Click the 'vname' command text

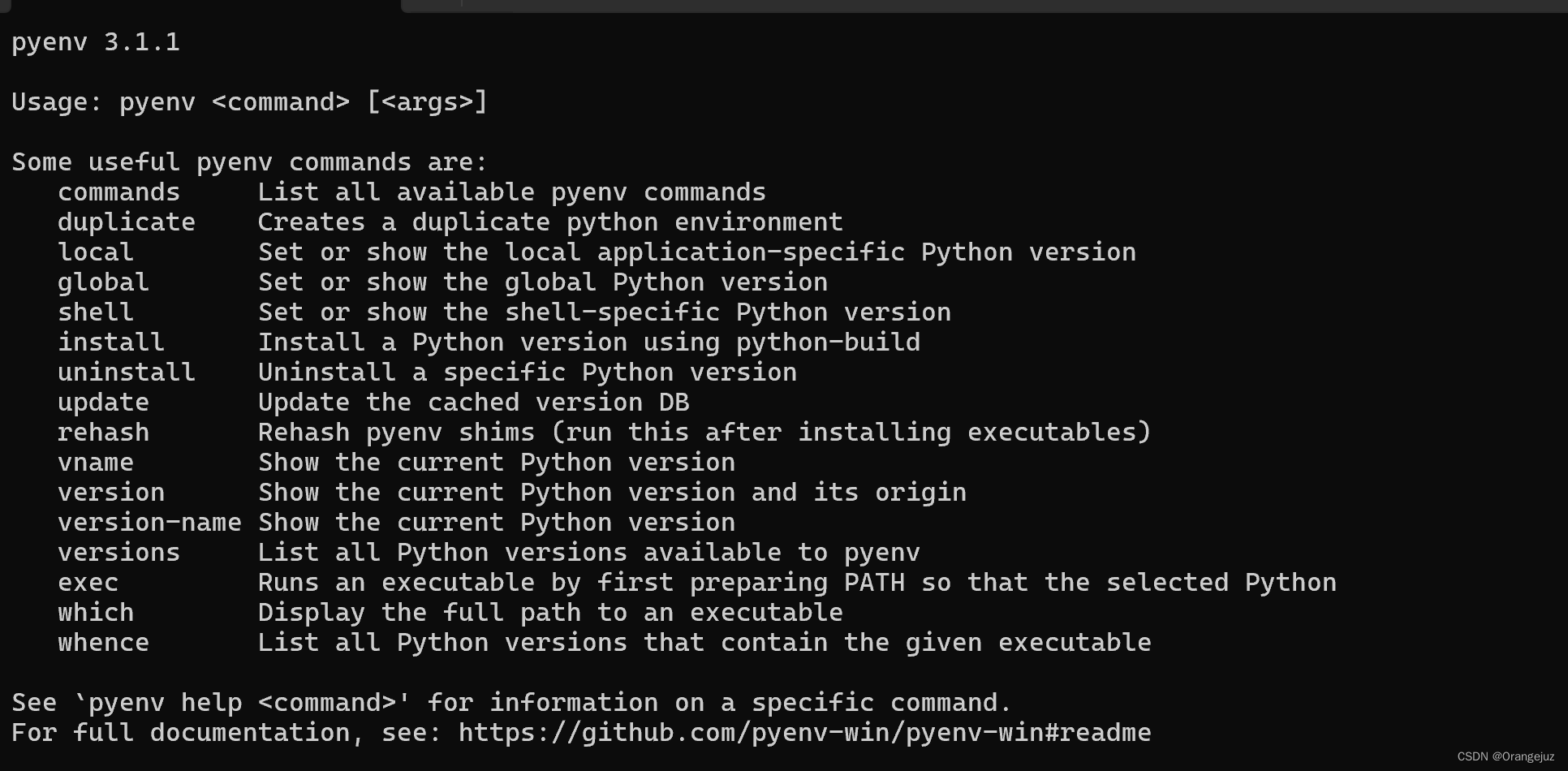tap(96, 463)
